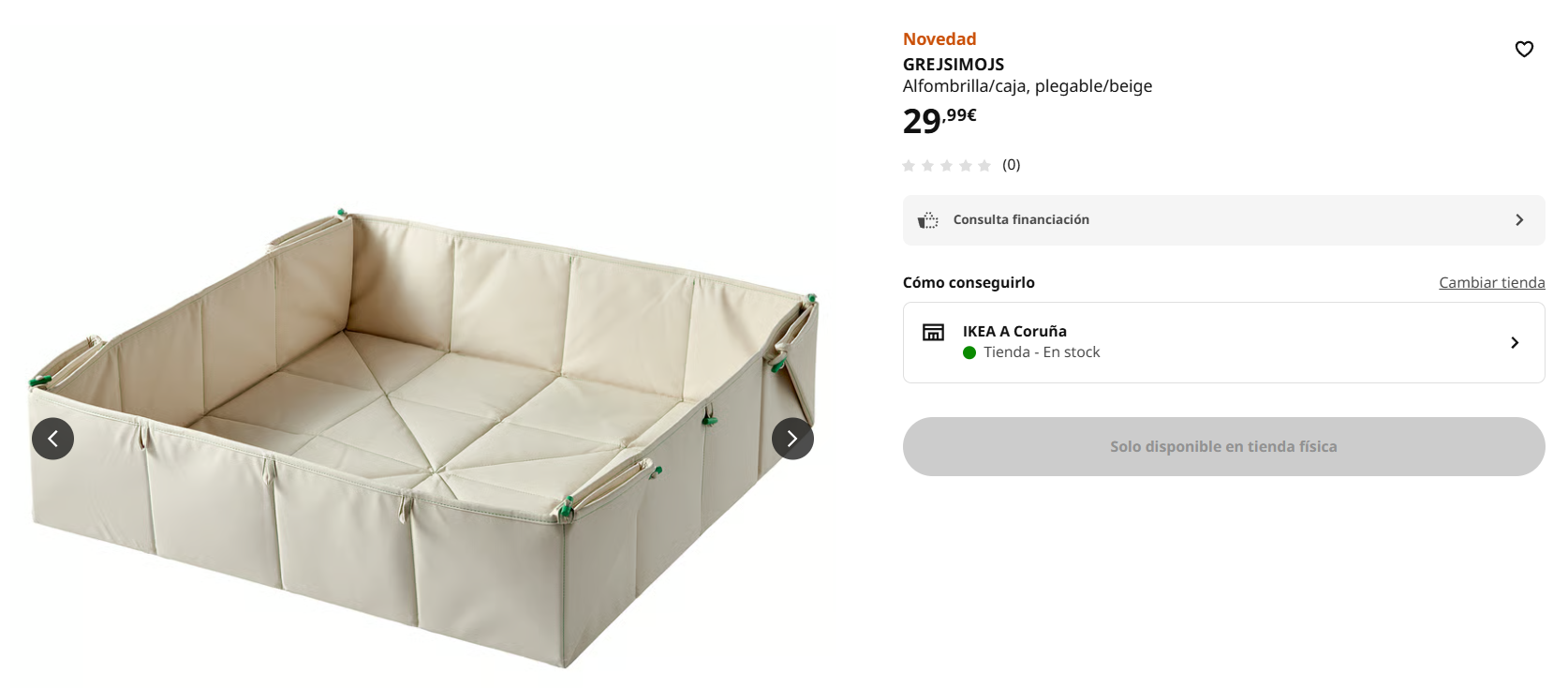The width and height of the screenshot is (1568, 688).
Task: Go to previous product image
Action: point(52,439)
